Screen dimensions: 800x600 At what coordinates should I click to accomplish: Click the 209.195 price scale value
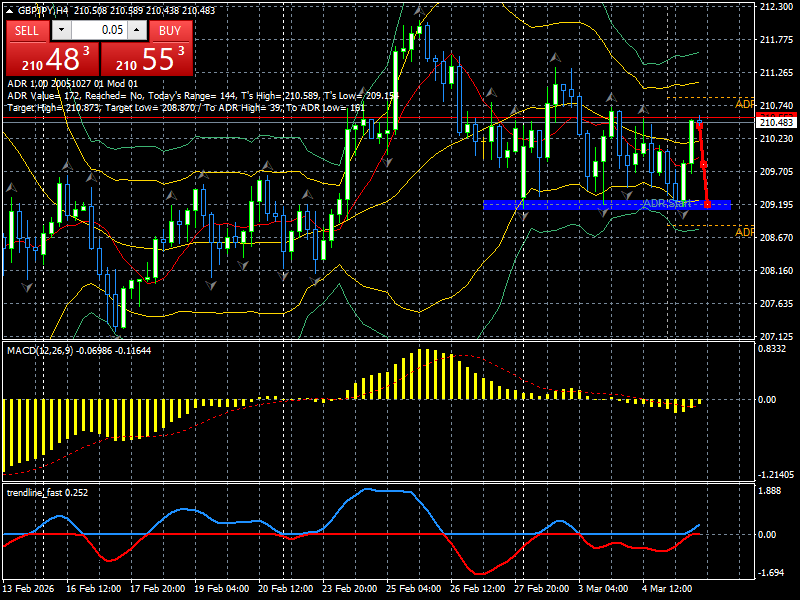tap(776, 205)
